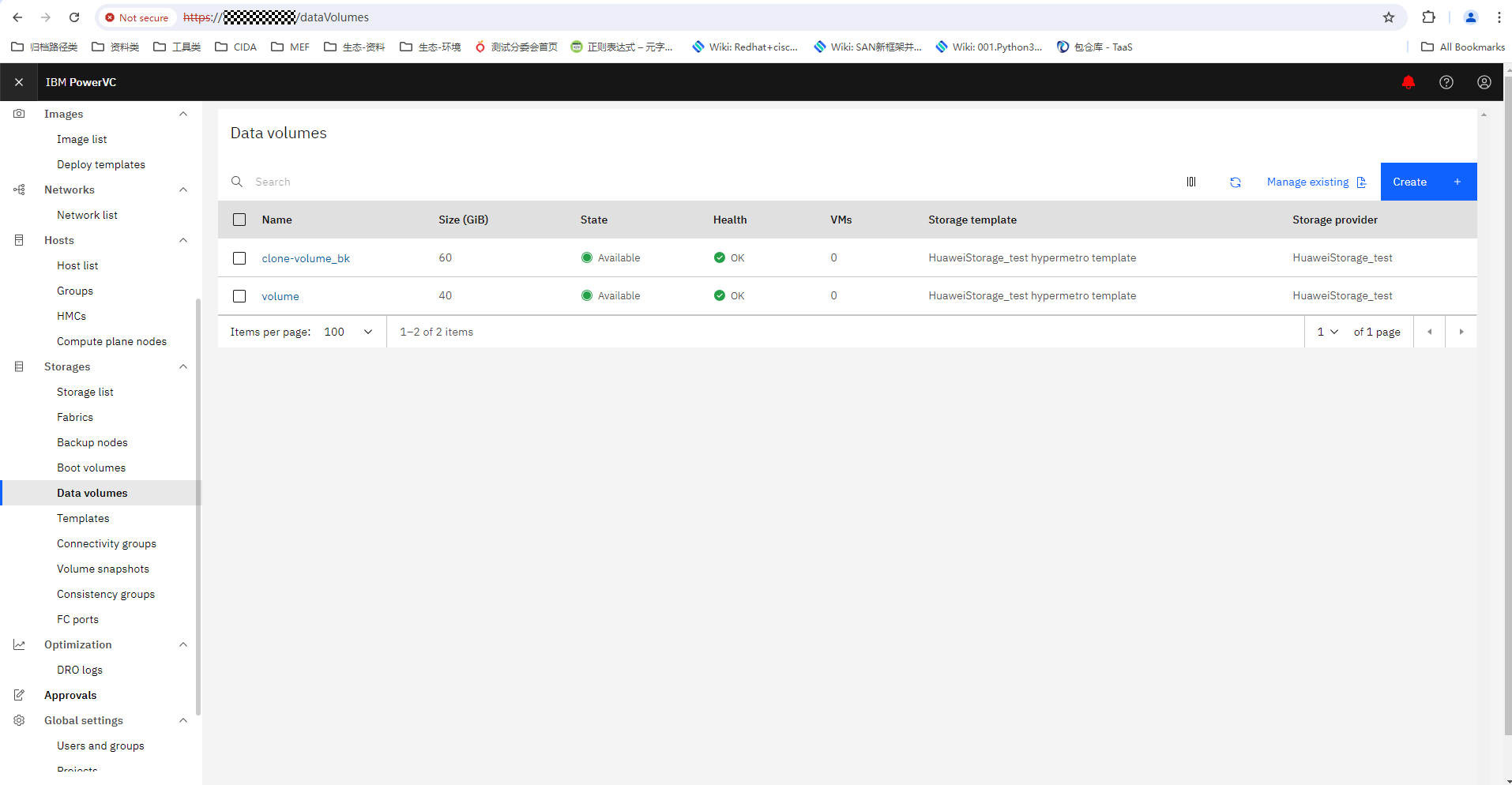Go to the next page arrow
The width and height of the screenshot is (1512, 785).
[x=1461, y=332]
